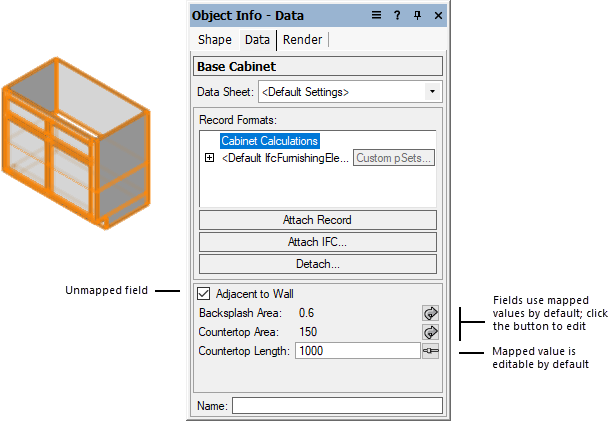Open the Object Info palette menu icon
This screenshot has width=616, height=424.
pos(377,15)
